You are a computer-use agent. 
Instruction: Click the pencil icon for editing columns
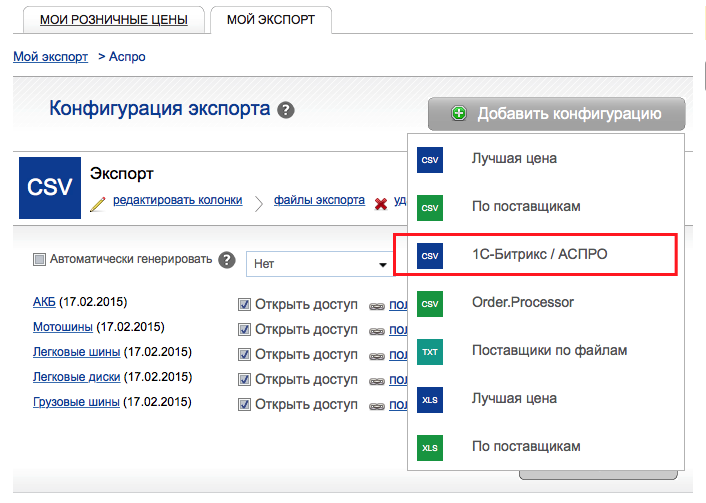(x=97, y=203)
